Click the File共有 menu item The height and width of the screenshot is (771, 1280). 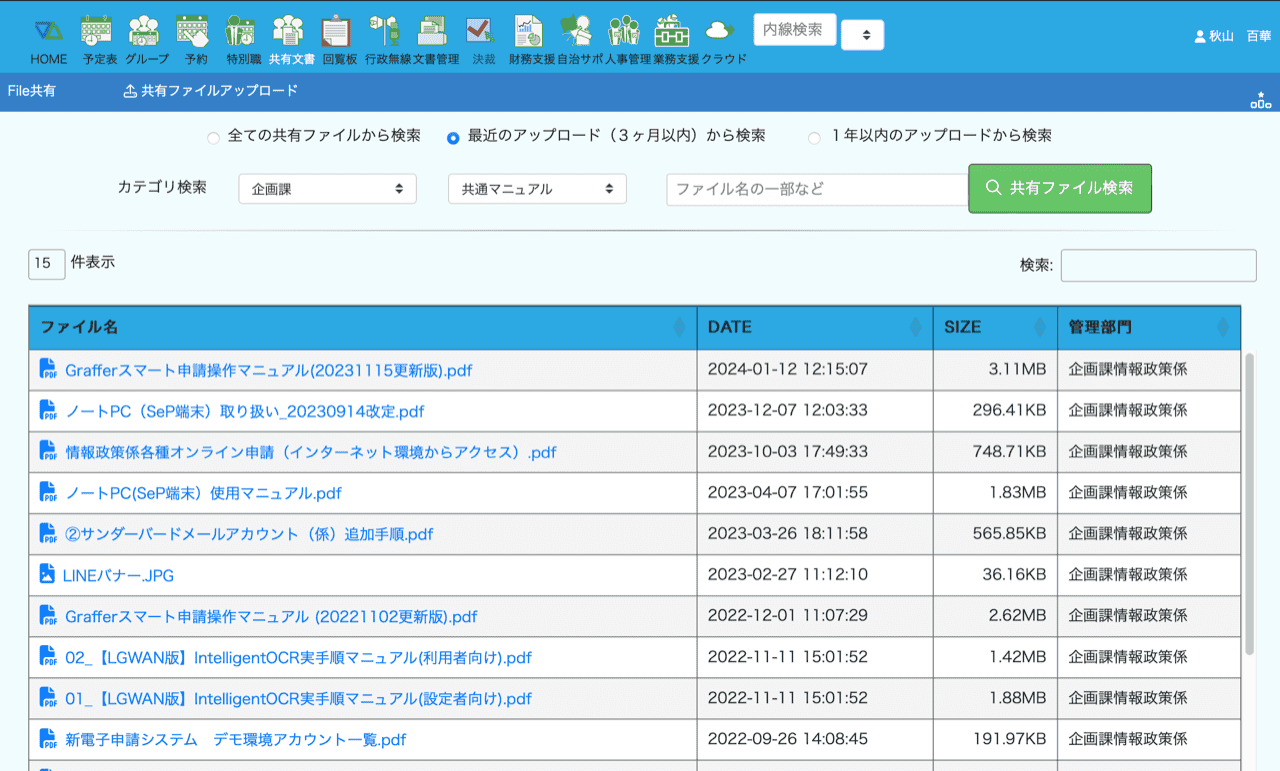click(32, 91)
